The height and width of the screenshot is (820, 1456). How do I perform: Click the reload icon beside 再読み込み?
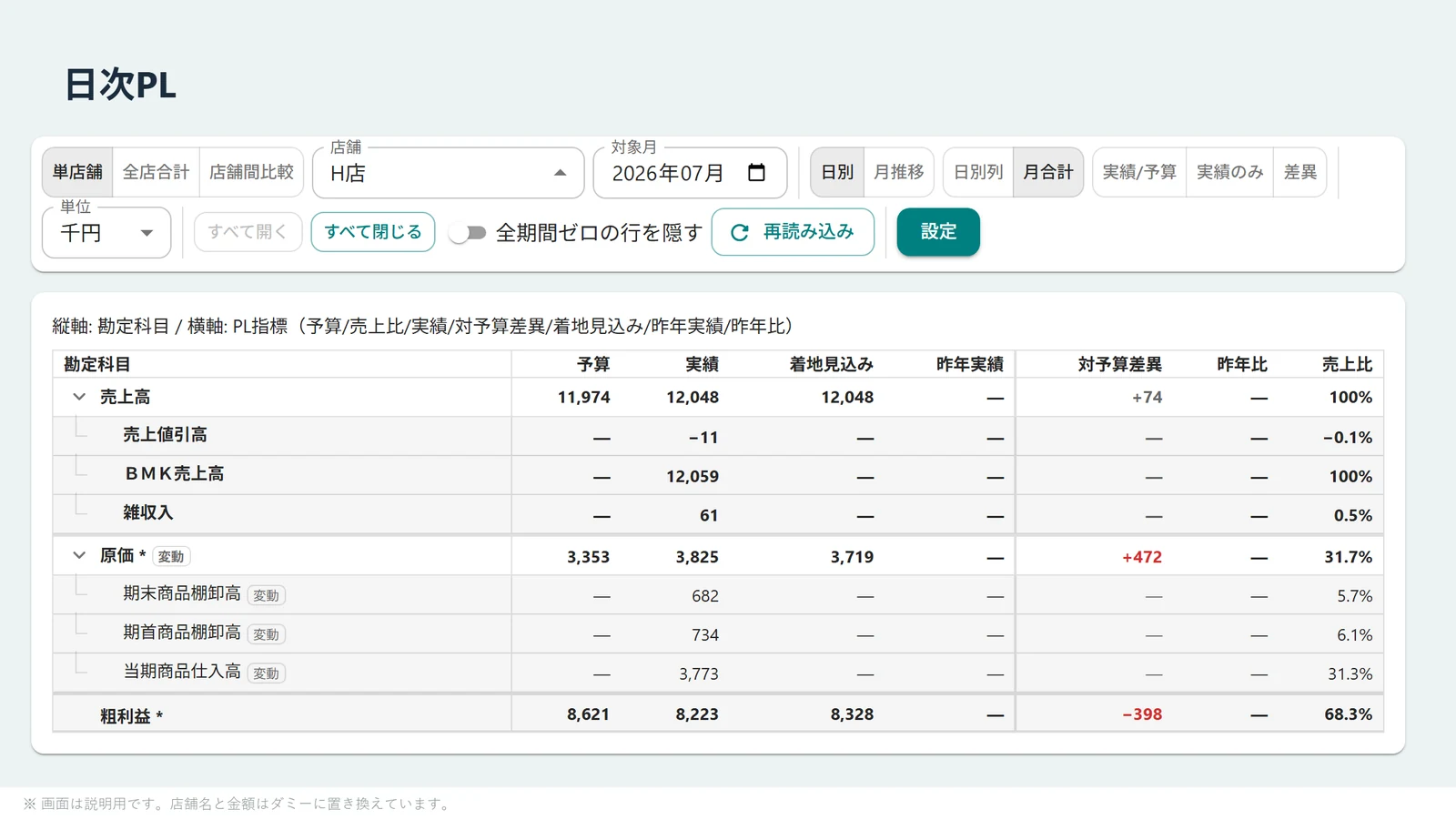[740, 233]
